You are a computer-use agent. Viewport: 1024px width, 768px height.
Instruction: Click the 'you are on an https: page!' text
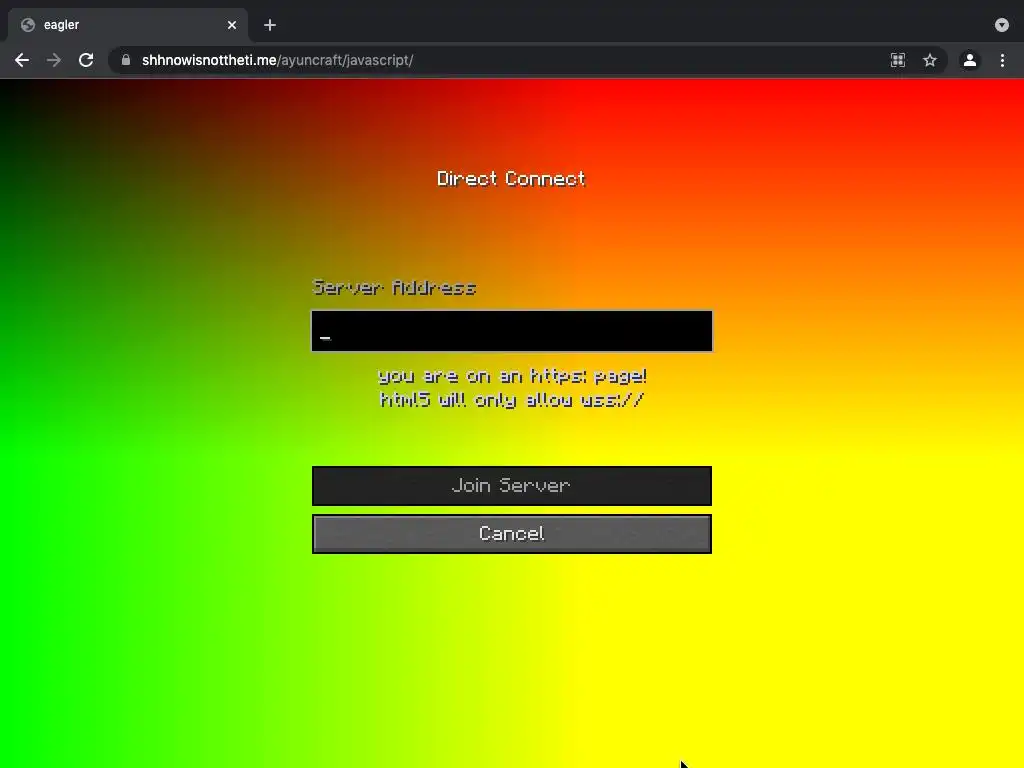[x=513, y=376]
